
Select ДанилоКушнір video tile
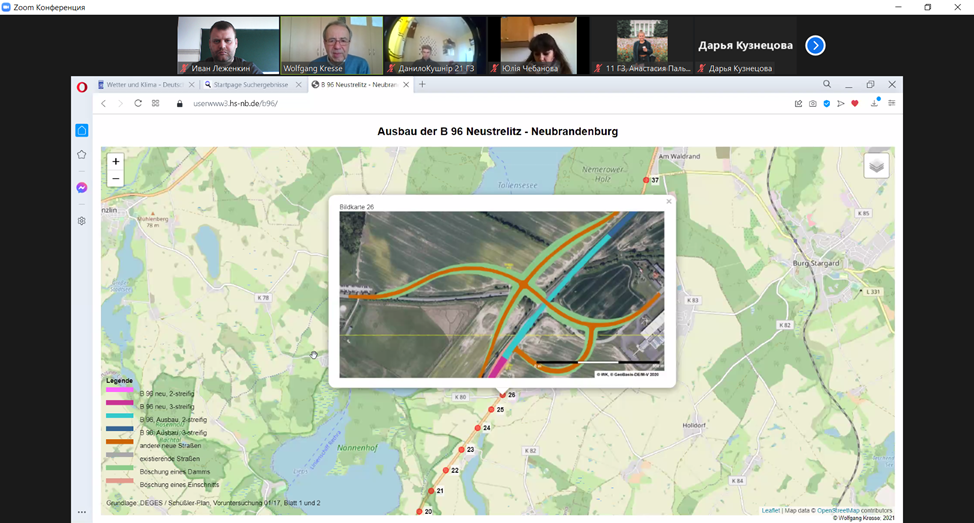point(435,46)
